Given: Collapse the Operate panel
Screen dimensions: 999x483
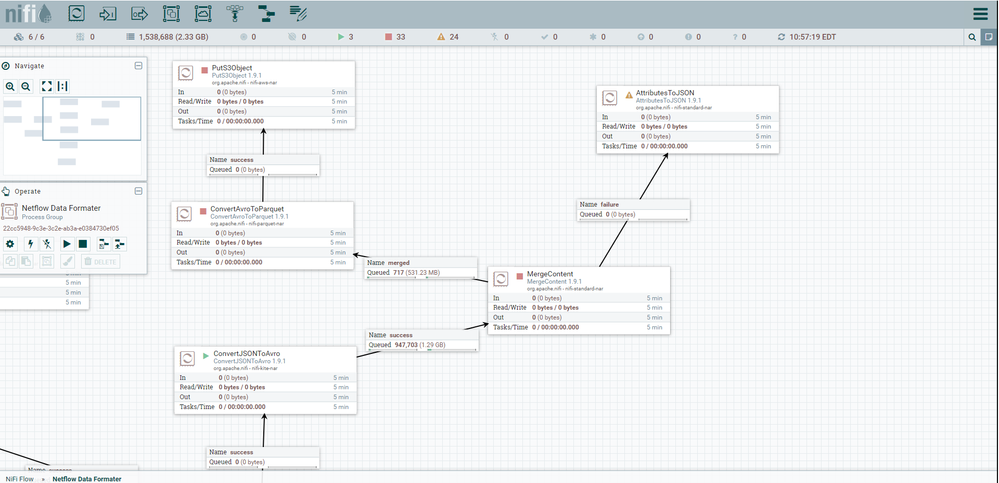Looking at the screenshot, I should (x=139, y=190).
